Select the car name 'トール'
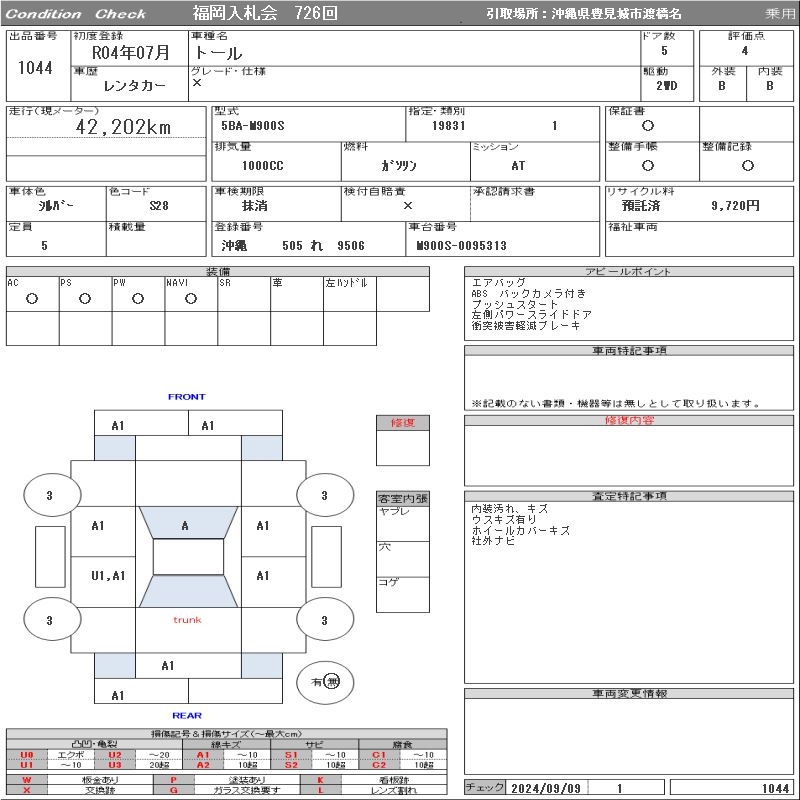Viewport: 800px width, 800px height. pyautogui.click(x=218, y=53)
